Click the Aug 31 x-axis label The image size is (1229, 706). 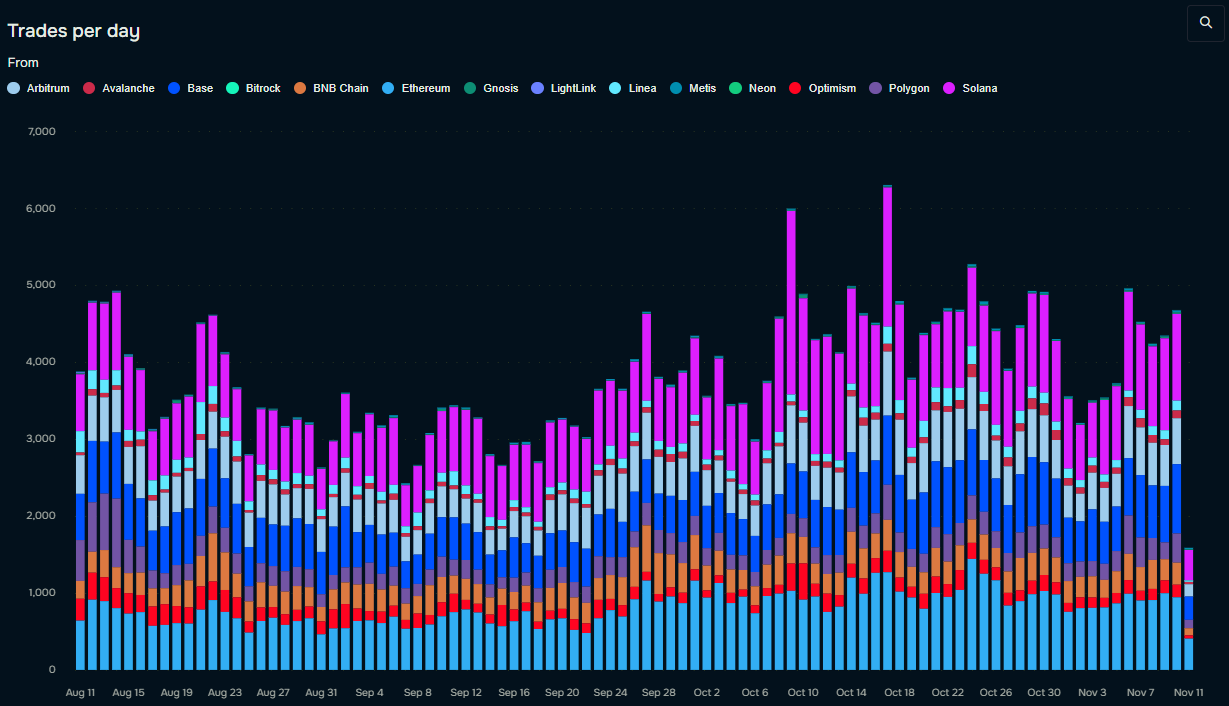click(x=321, y=692)
